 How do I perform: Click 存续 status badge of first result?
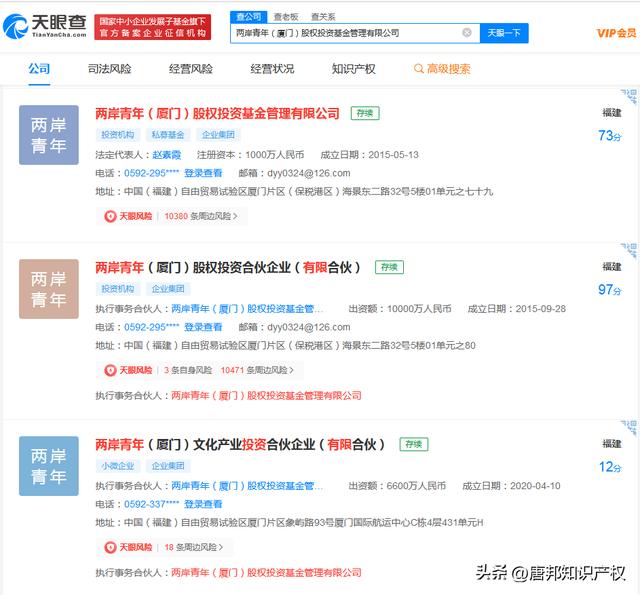coord(365,113)
